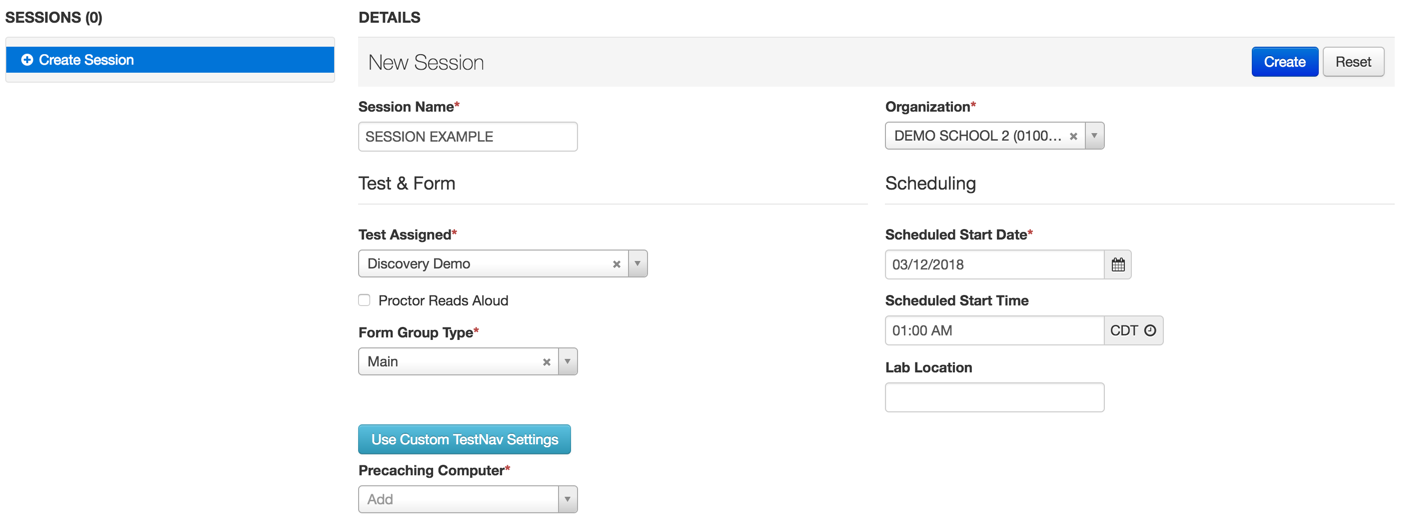The width and height of the screenshot is (1402, 525).
Task: Click the clock icon beside CDT
Action: pyautogui.click(x=1150, y=331)
